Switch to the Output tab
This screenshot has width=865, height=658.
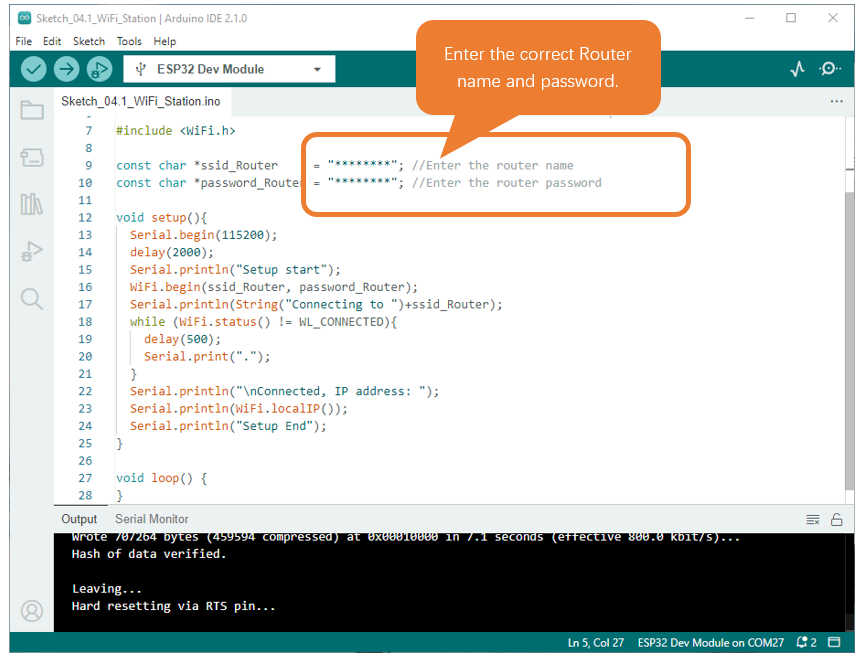(x=79, y=519)
